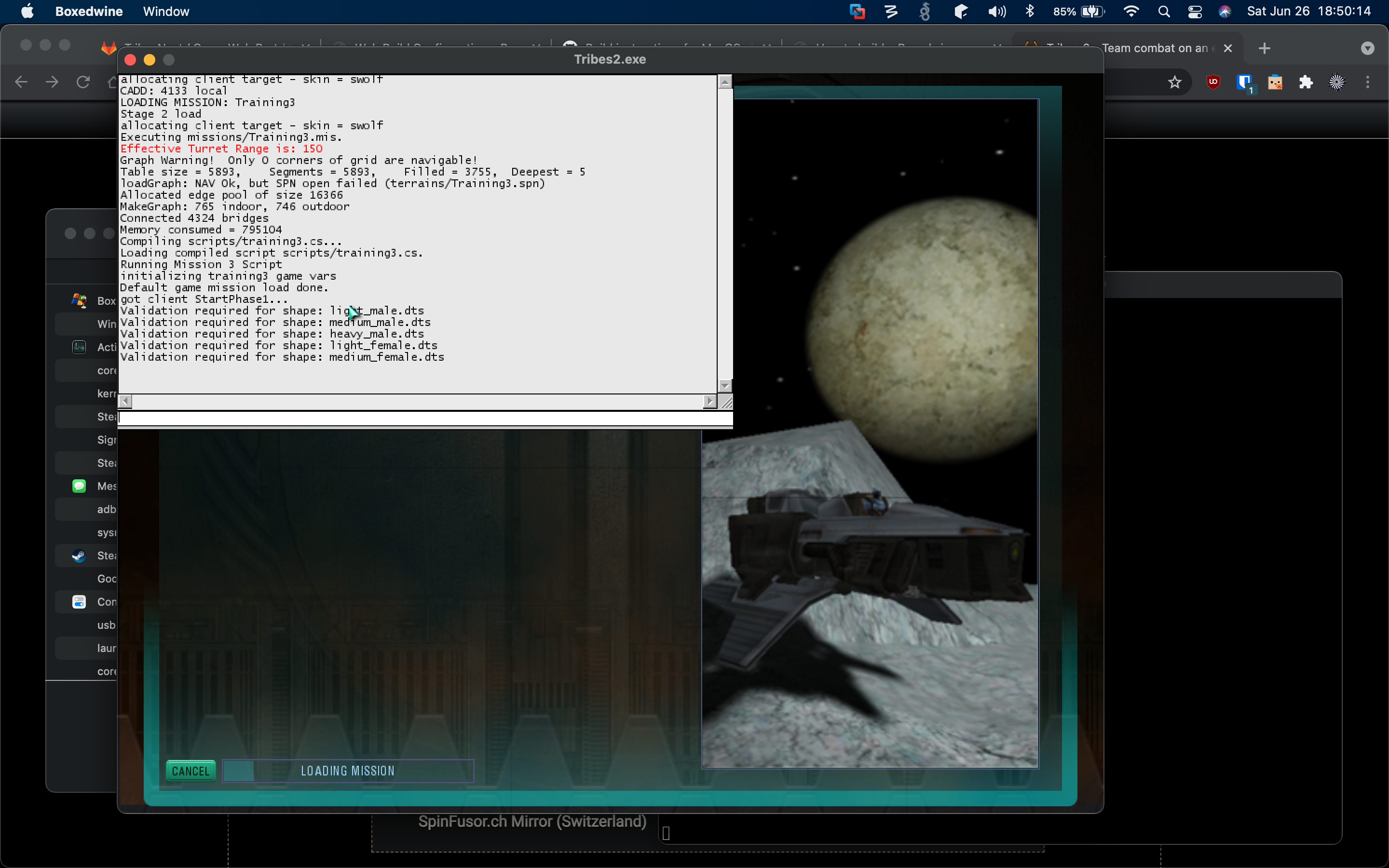This screenshot has width=1389, height=868.
Task: Open Spotlight search in menu bar
Action: click(1163, 12)
